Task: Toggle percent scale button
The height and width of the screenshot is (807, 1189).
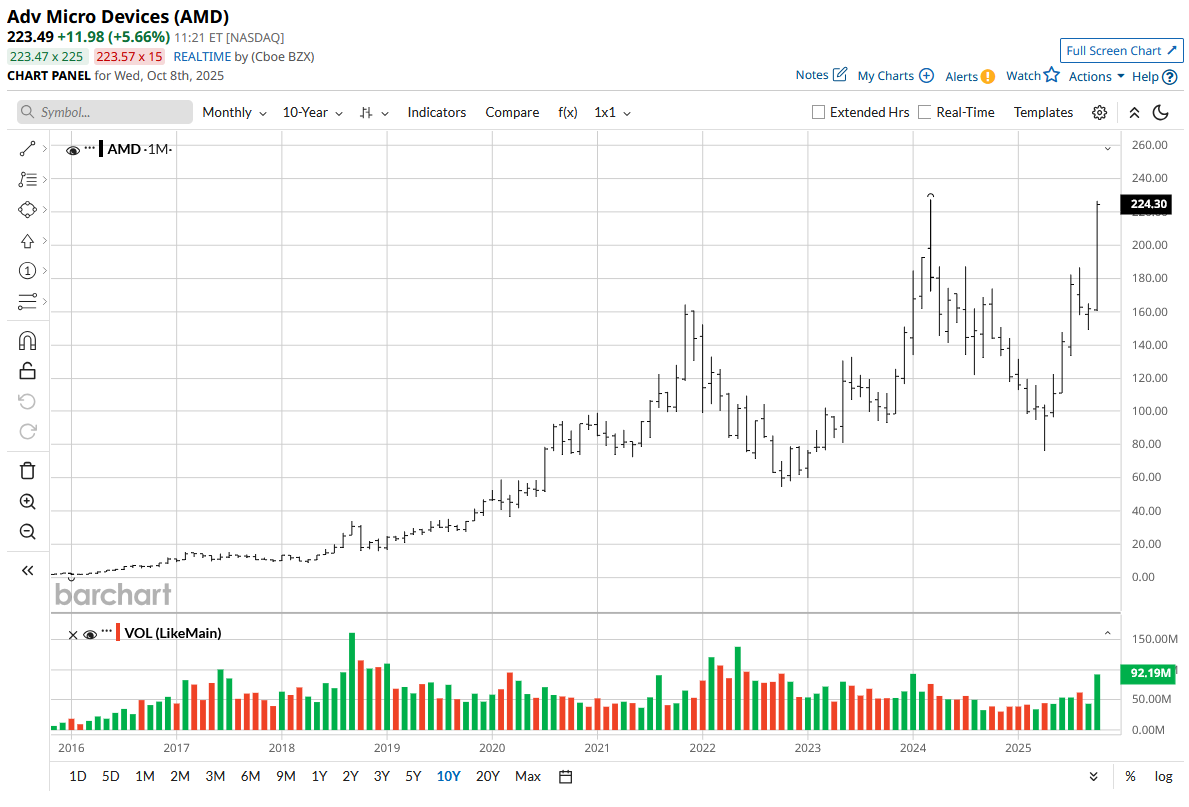Action: [x=1131, y=777]
